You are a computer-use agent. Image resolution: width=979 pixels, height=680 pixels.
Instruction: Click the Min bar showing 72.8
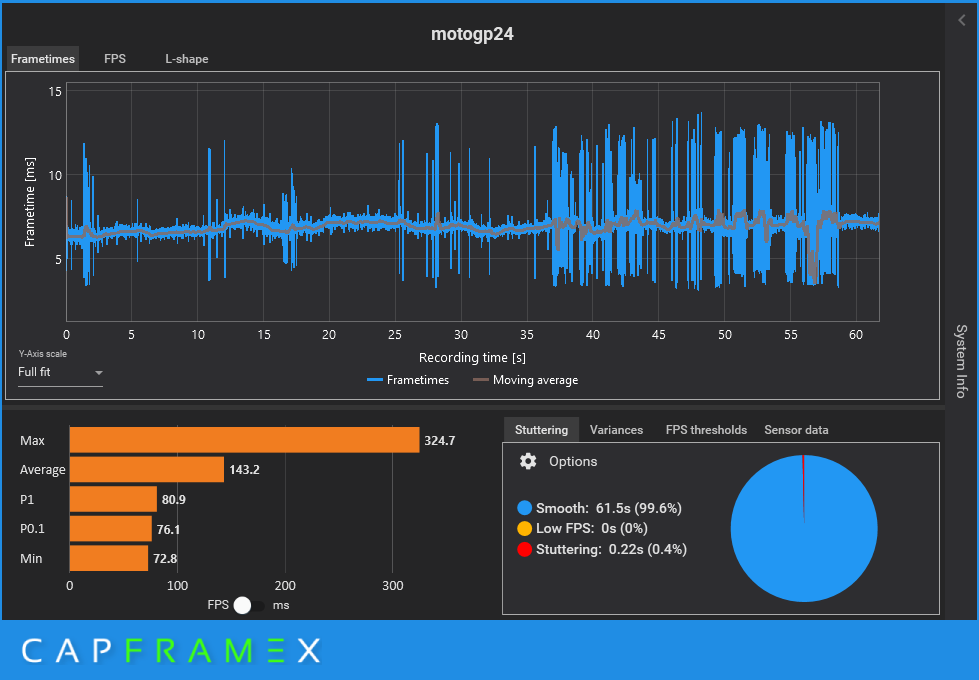(109, 558)
